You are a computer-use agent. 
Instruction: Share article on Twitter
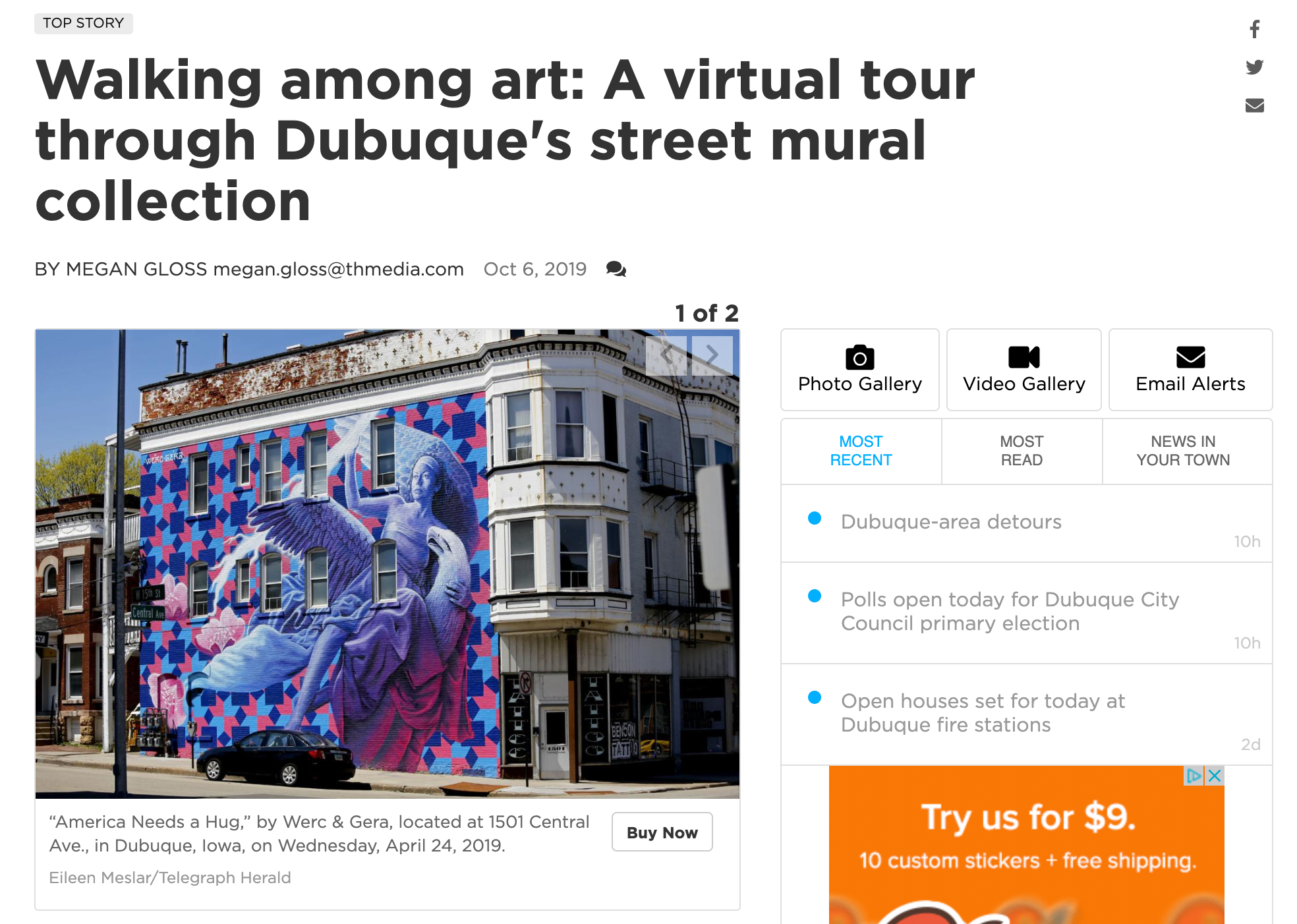(x=1254, y=67)
